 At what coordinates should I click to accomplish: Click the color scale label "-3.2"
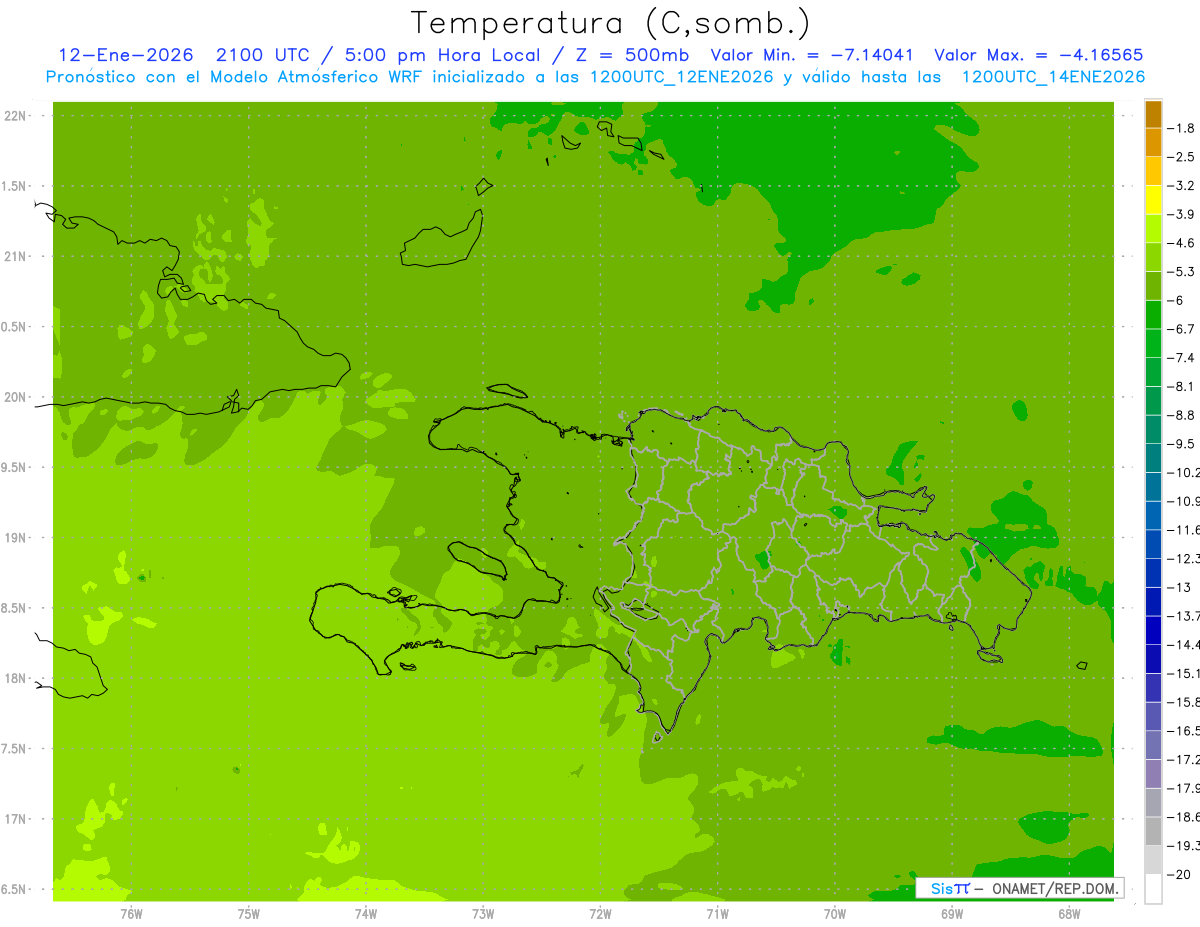1183,185
